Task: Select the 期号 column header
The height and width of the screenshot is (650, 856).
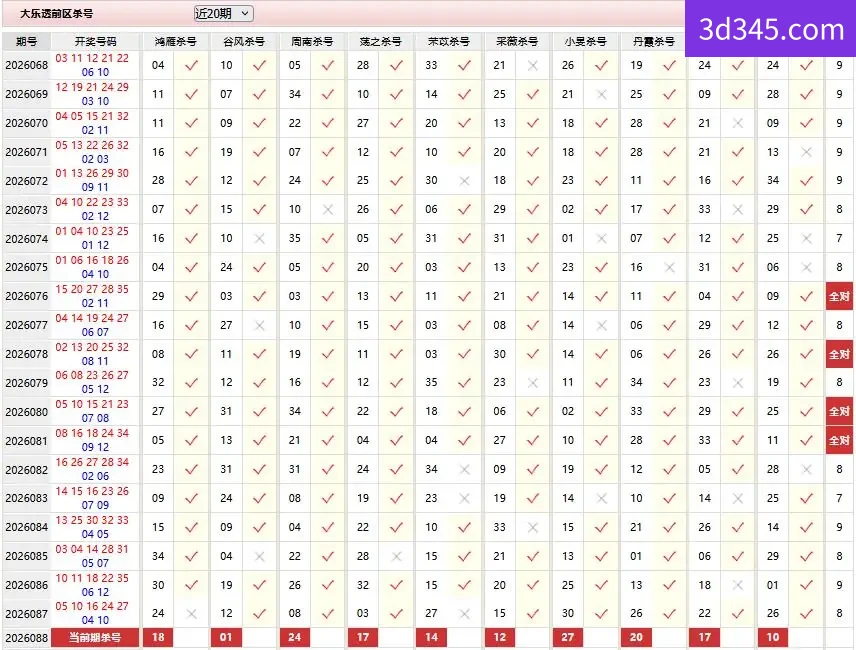Action: click(x=26, y=41)
